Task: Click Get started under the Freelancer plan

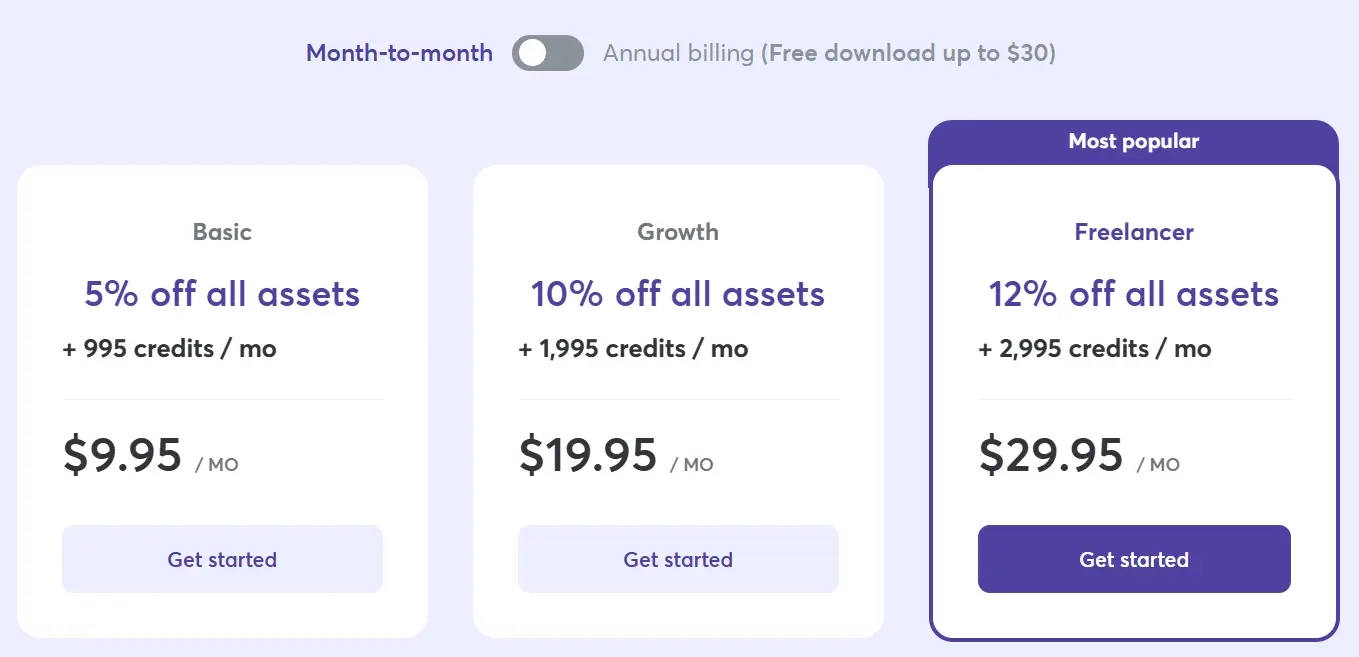Action: [1134, 559]
